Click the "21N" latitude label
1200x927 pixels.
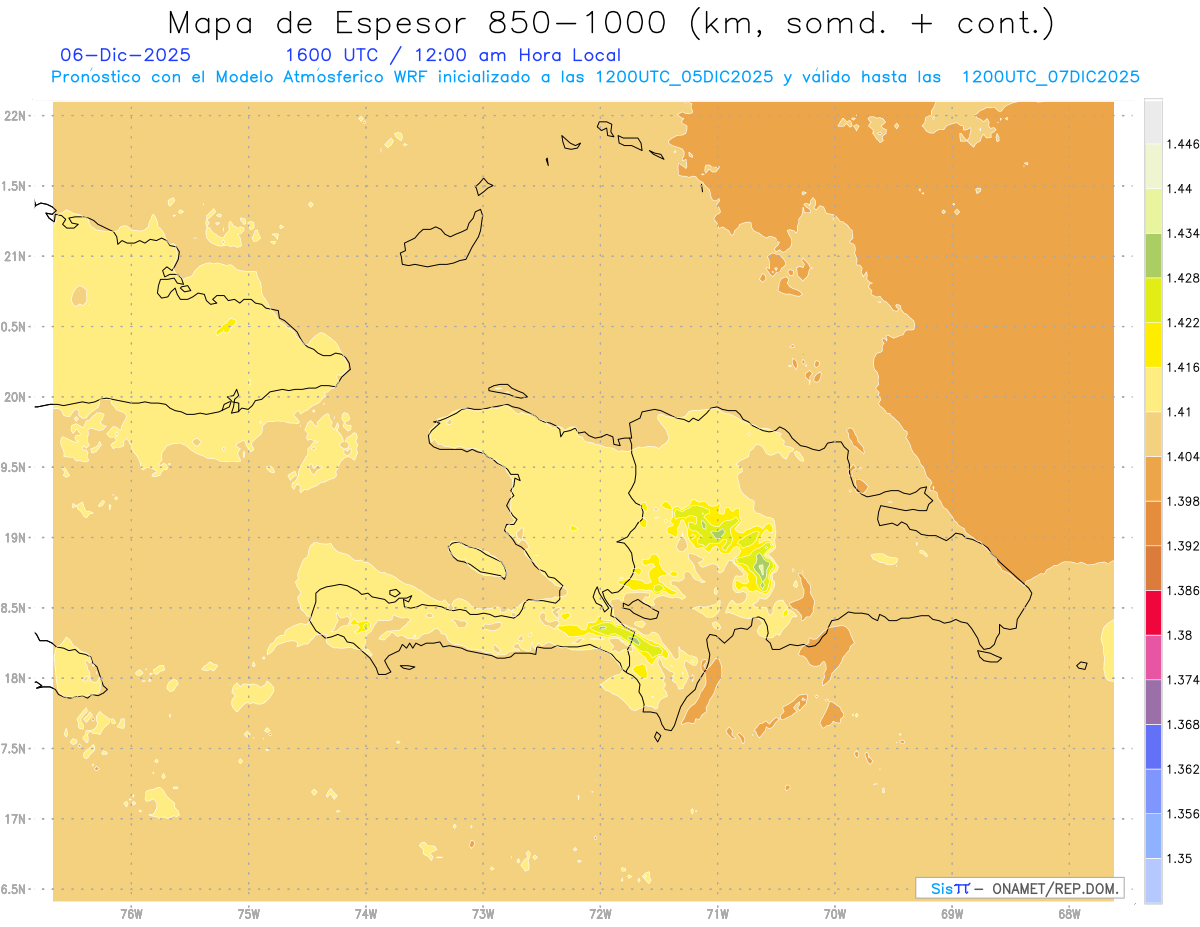tap(17, 256)
